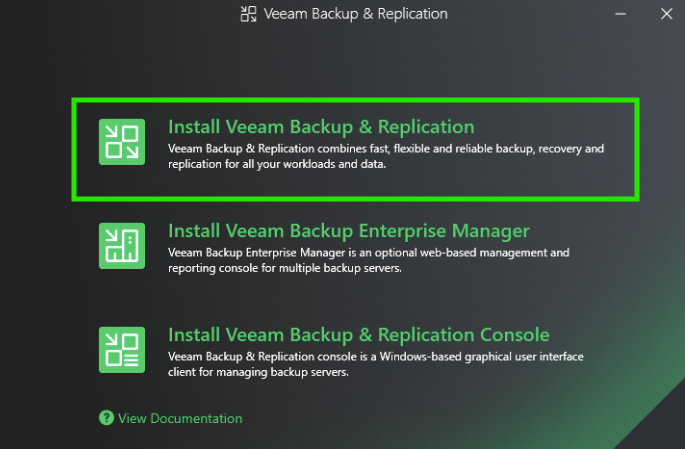The width and height of the screenshot is (685, 449).
Task: Click the empty title bar area left of the logo
Action: click(x=120, y=14)
